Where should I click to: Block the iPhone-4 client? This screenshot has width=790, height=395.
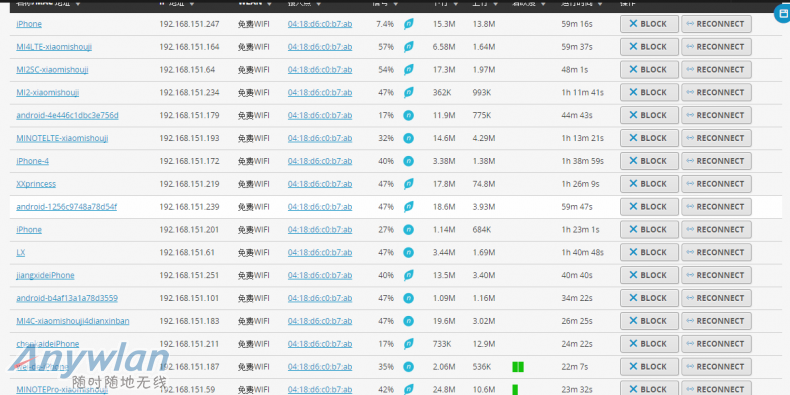tap(649, 161)
